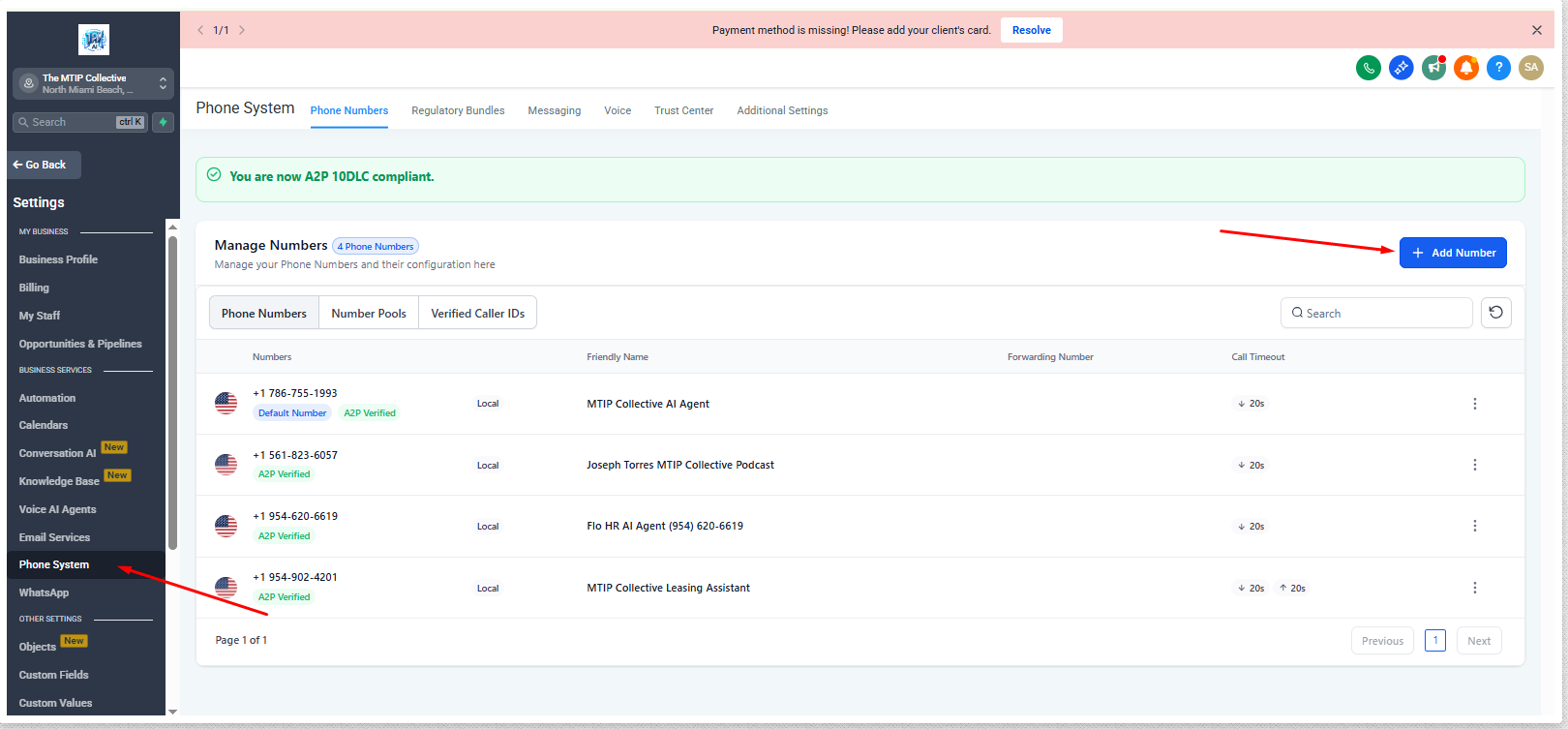Click the numbers Search field
1568x729 pixels.
pyautogui.click(x=1376, y=313)
